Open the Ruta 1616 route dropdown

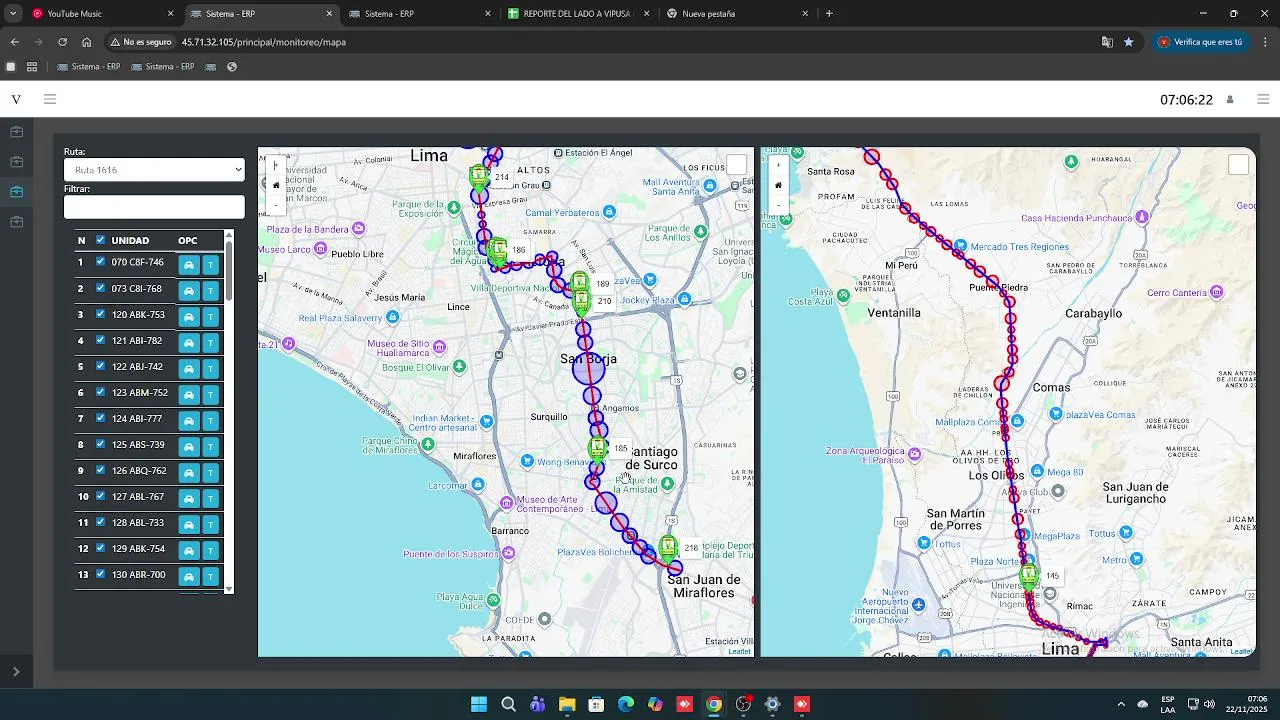[154, 170]
